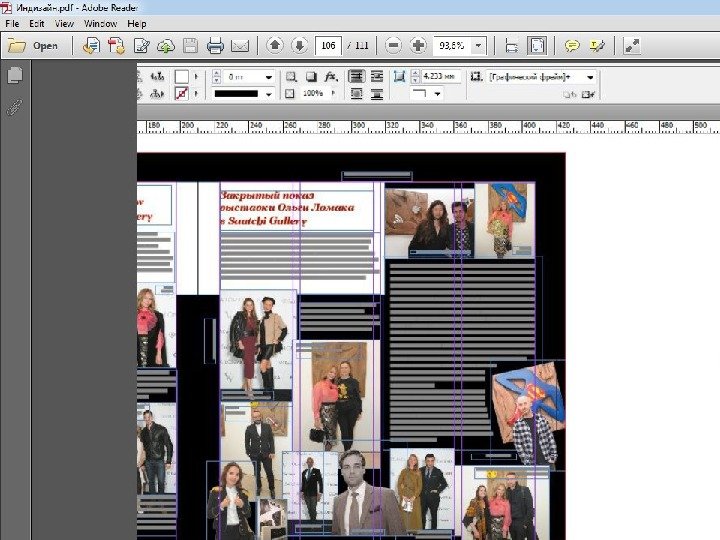
Task: Click the stroke weight stepper arrows
Action: (217, 77)
